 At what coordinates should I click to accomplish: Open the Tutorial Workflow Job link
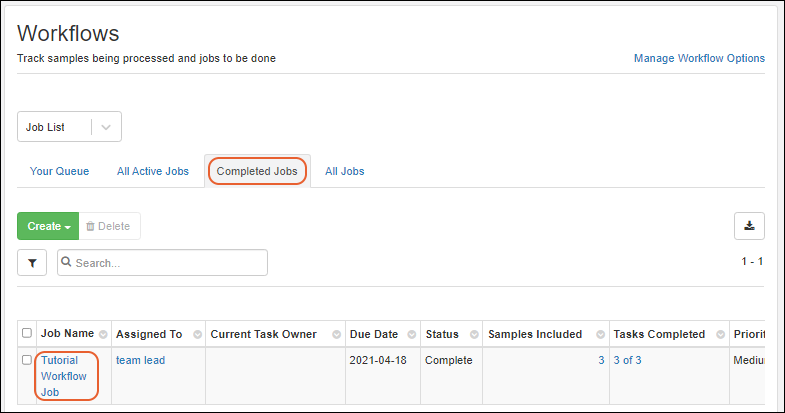63,375
